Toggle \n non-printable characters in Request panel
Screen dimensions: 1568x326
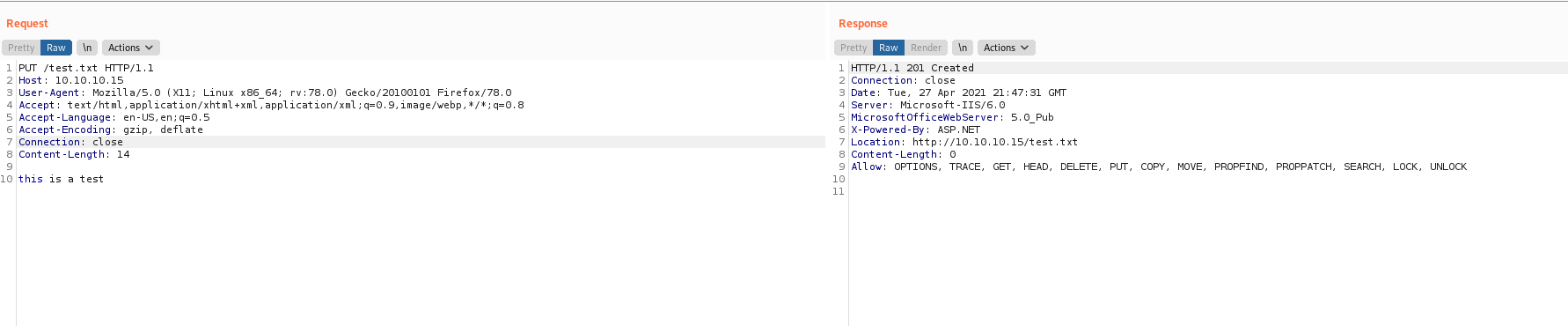[x=87, y=48]
